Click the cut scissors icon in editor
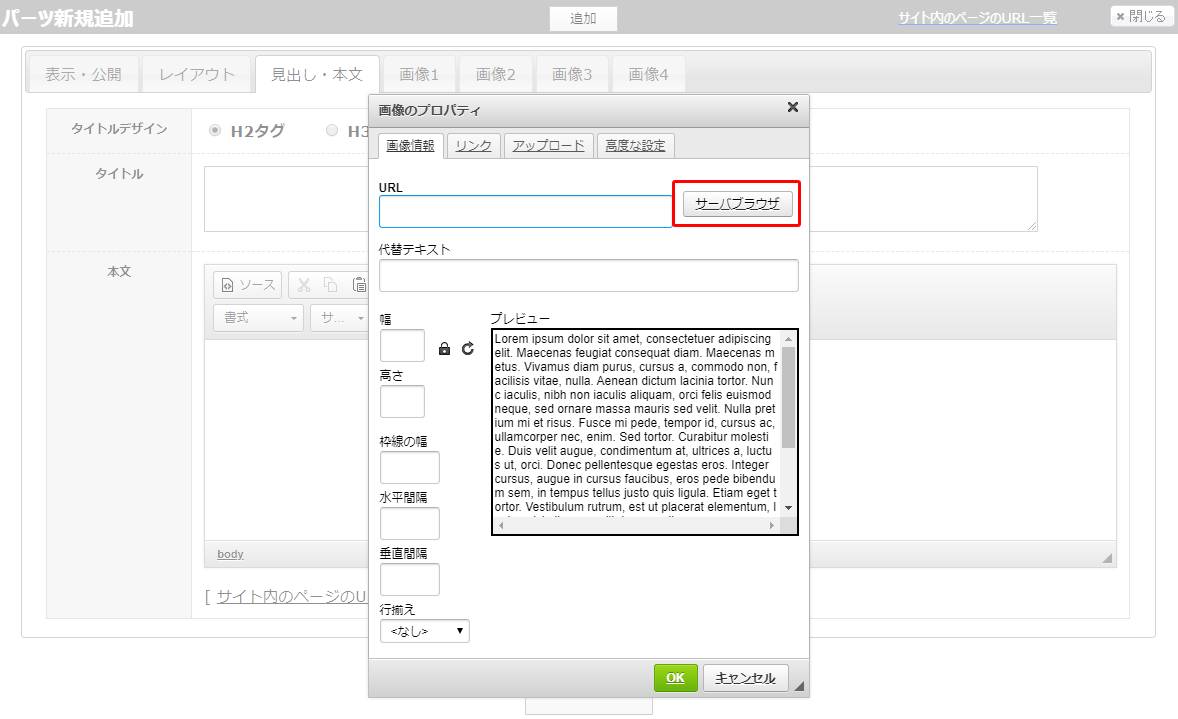1178x719 pixels. [304, 285]
